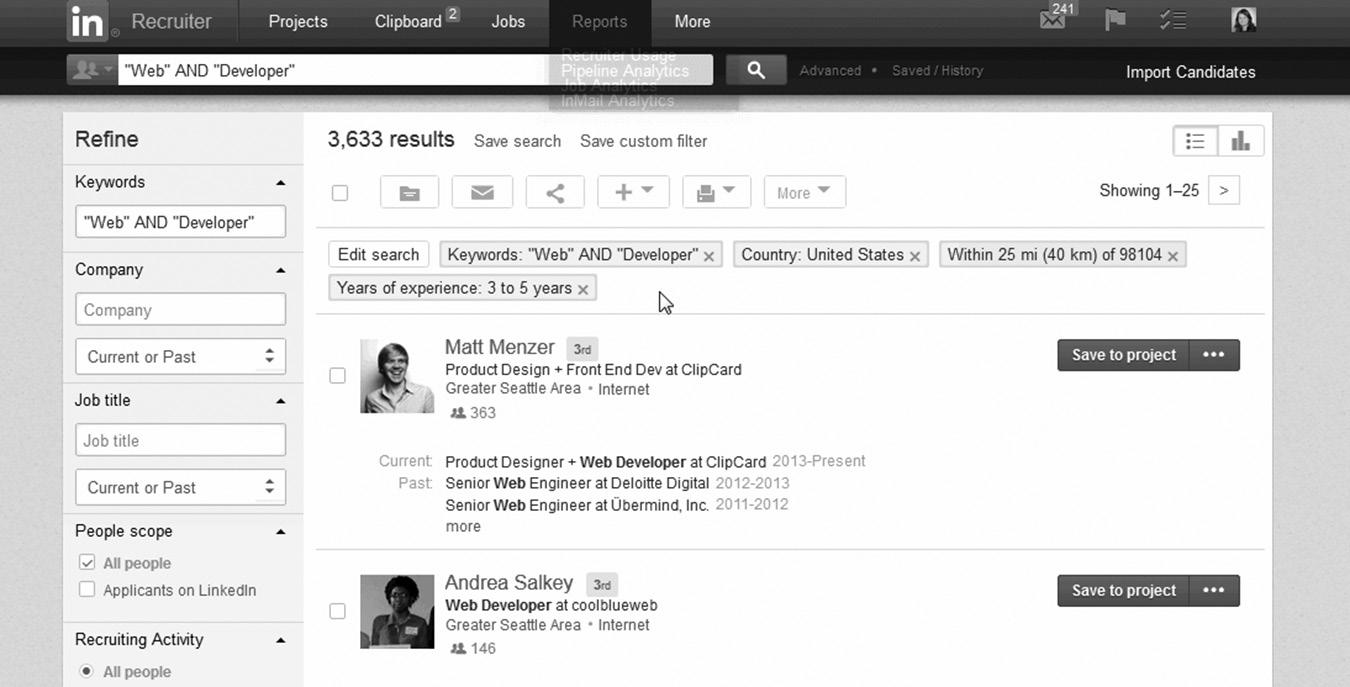
Task: Tick the select-all results checkbox
Action: [x=340, y=193]
